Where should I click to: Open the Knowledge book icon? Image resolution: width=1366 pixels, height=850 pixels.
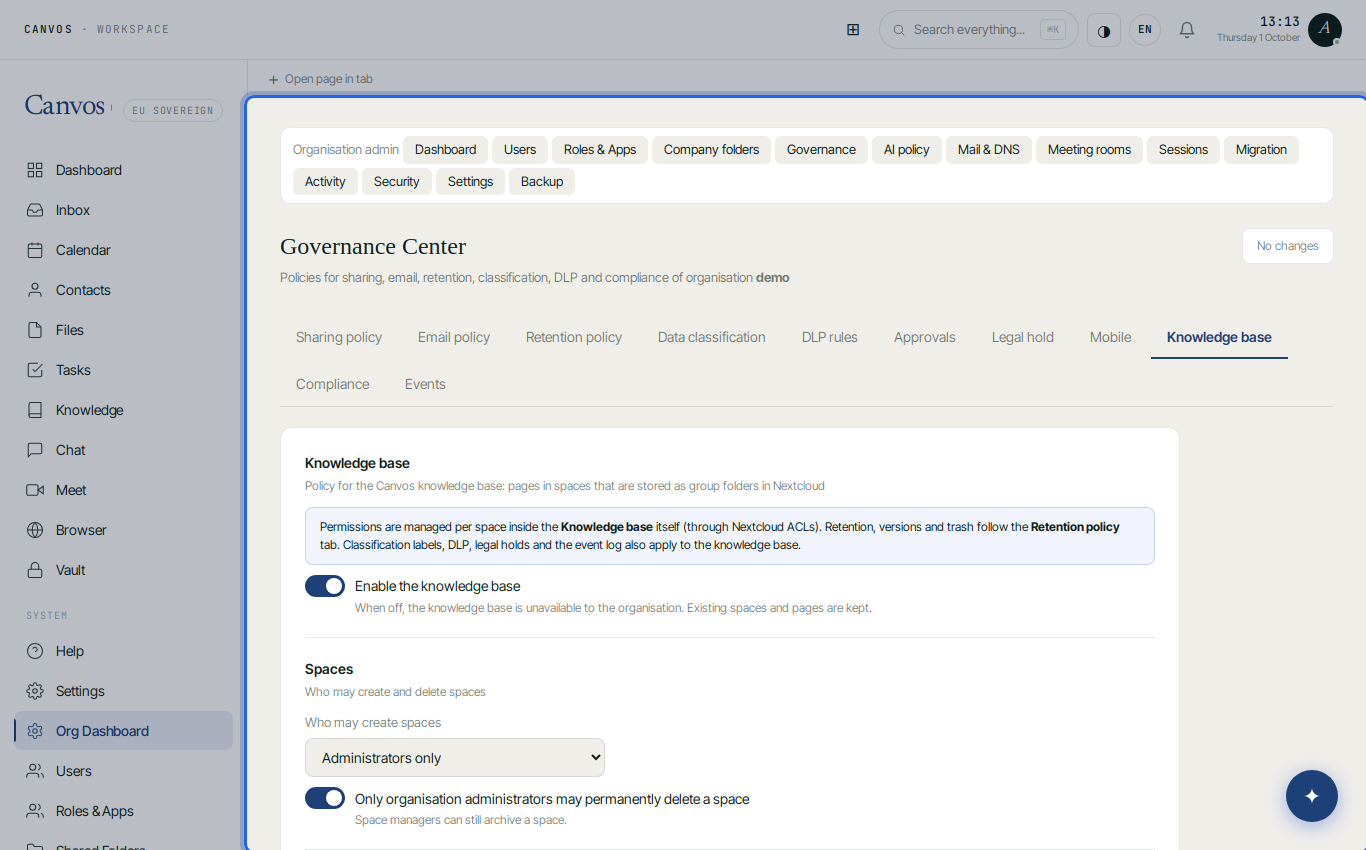[x=35, y=410]
